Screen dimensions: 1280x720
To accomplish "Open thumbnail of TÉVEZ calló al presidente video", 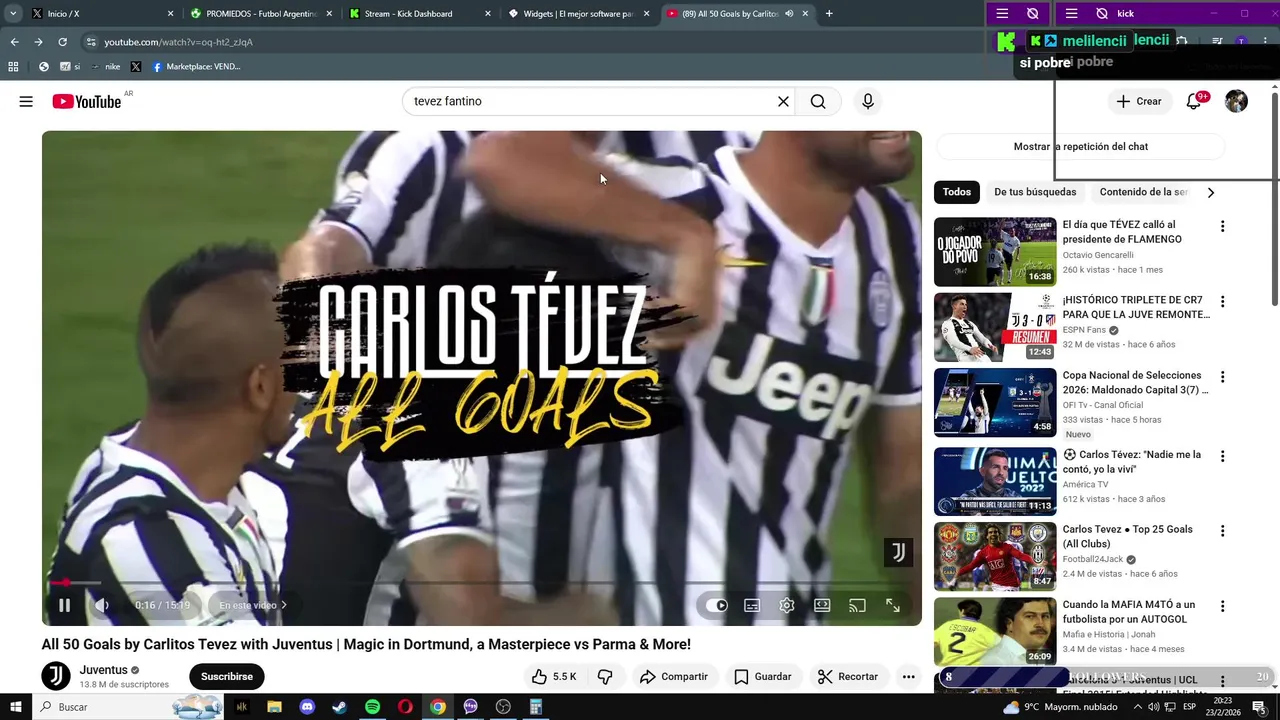I will pyautogui.click(x=995, y=252).
